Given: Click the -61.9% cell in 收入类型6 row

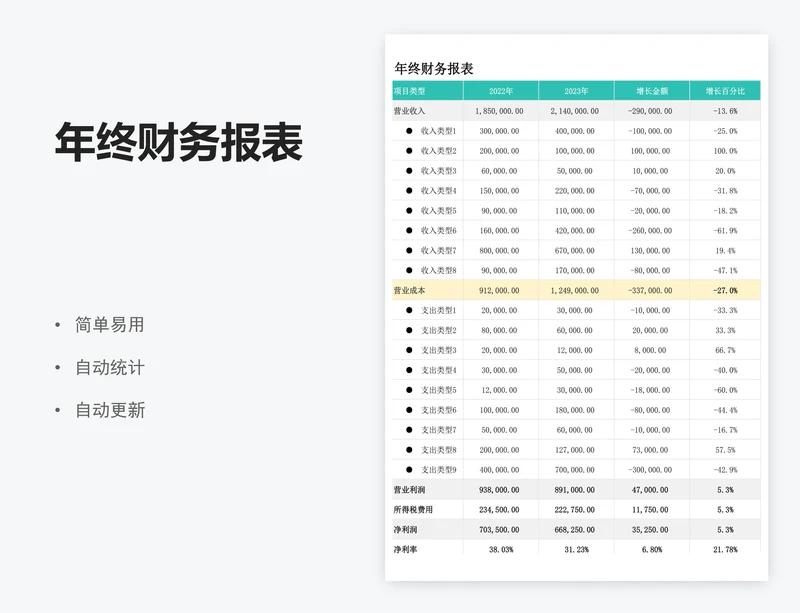Looking at the screenshot, I should [x=725, y=230].
